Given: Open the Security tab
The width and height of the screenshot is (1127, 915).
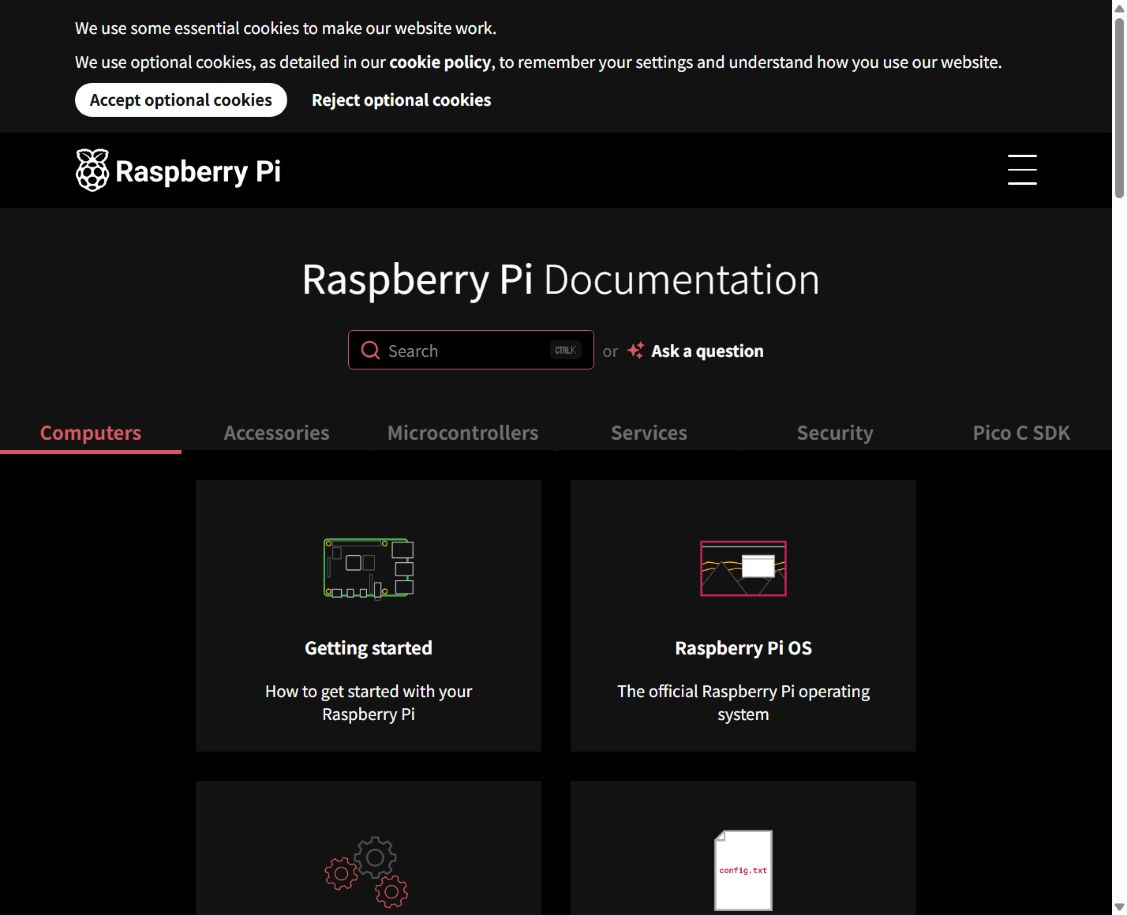Looking at the screenshot, I should click(x=835, y=433).
